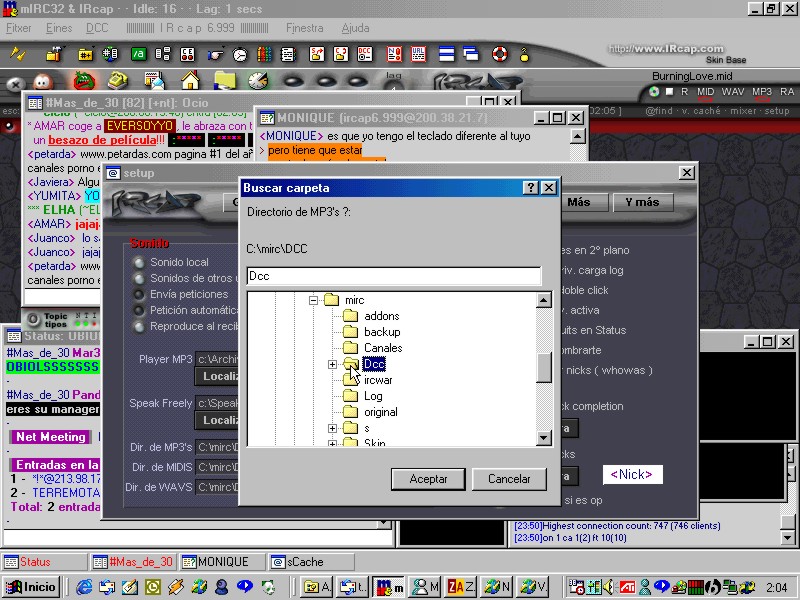Launch Internet Explorer from quick launch bar
This screenshot has height=600, width=800.
[84, 587]
